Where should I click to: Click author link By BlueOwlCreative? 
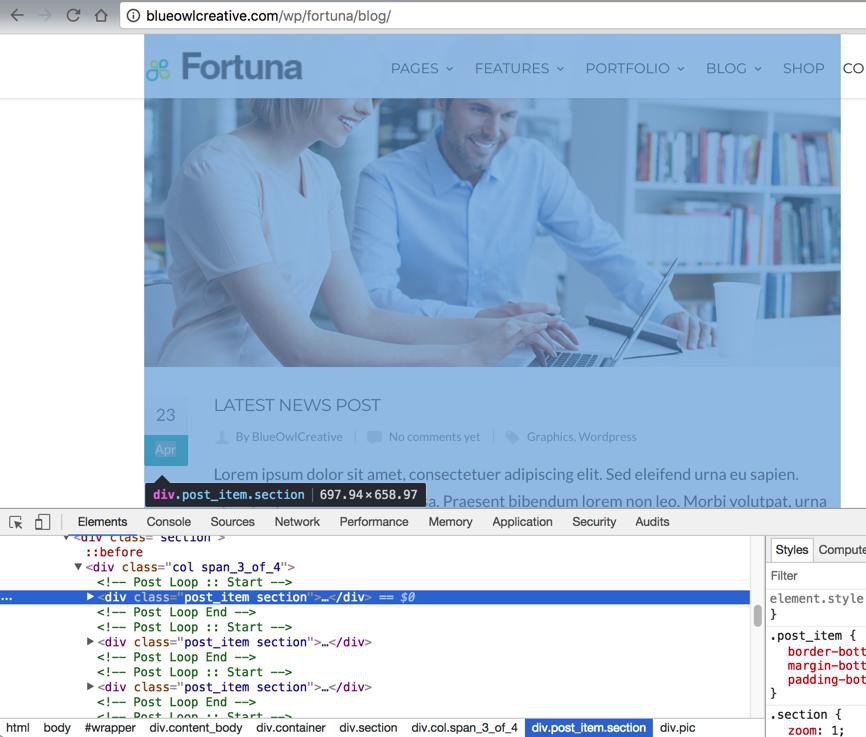click(x=289, y=437)
